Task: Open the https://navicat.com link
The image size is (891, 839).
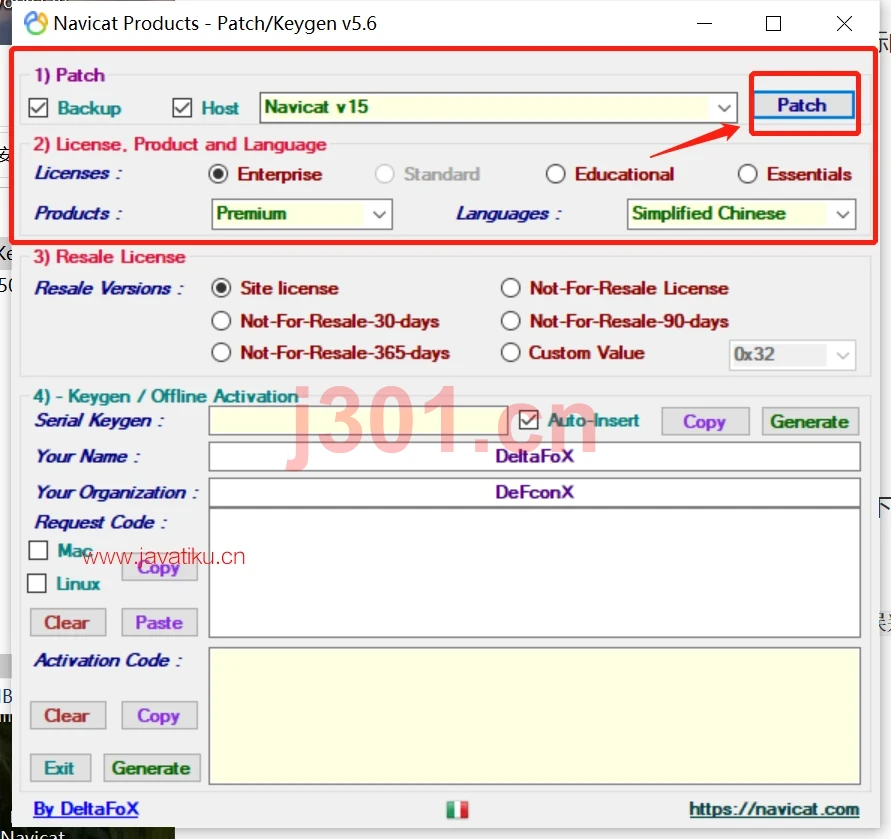Action: 774,809
